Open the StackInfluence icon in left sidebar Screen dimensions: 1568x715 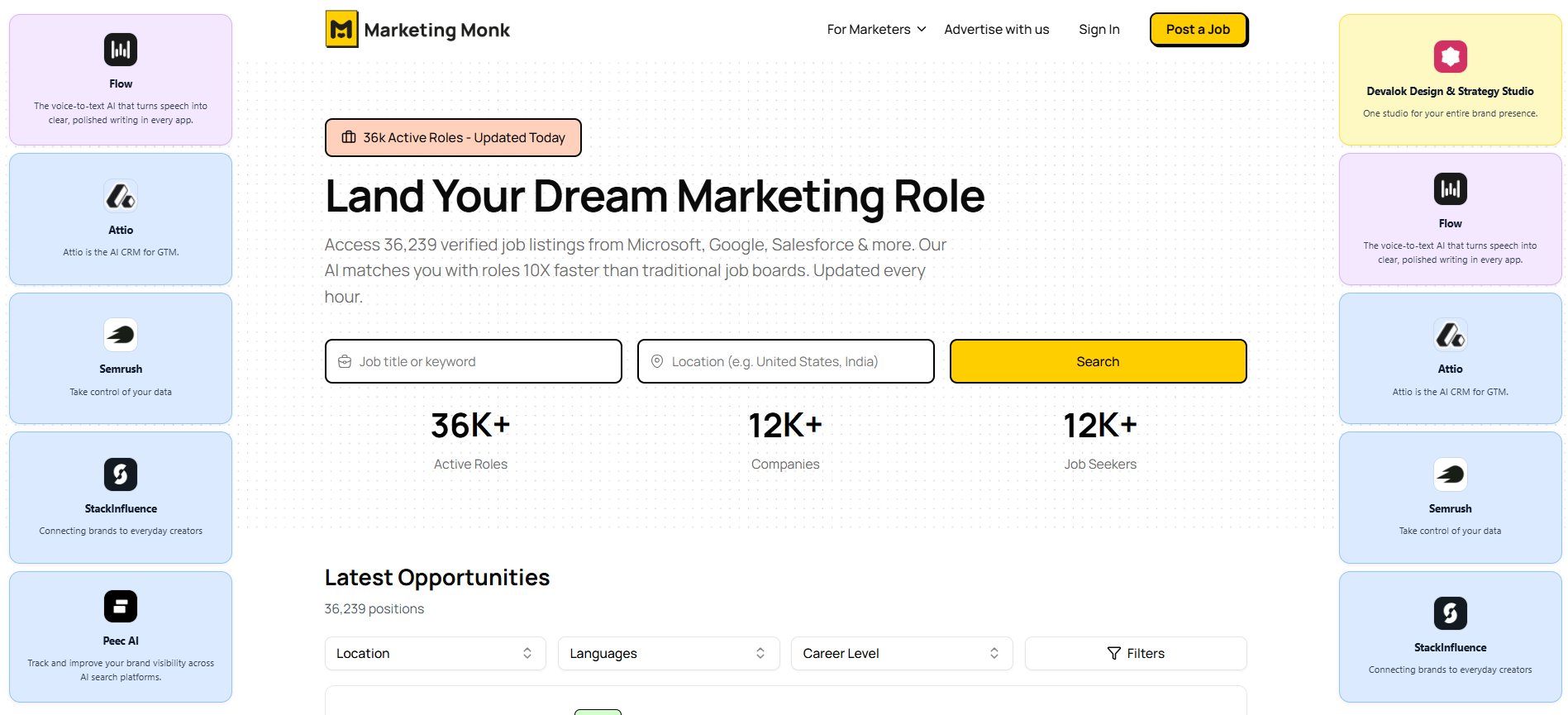pos(121,474)
